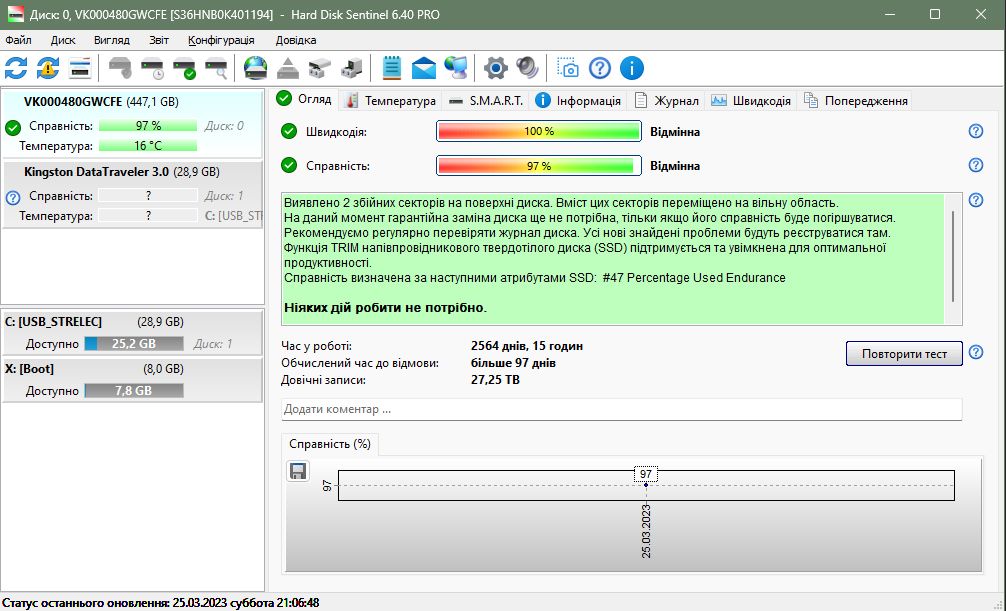Open the Файл menu
This screenshot has height=611, width=1006.
[x=19, y=40]
